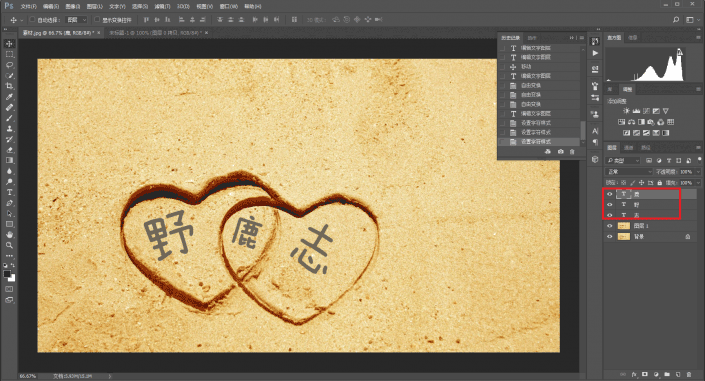Image resolution: width=705 pixels, height=381 pixels.
Task: Delete the selected layer with the trash icon
Action: [689, 374]
